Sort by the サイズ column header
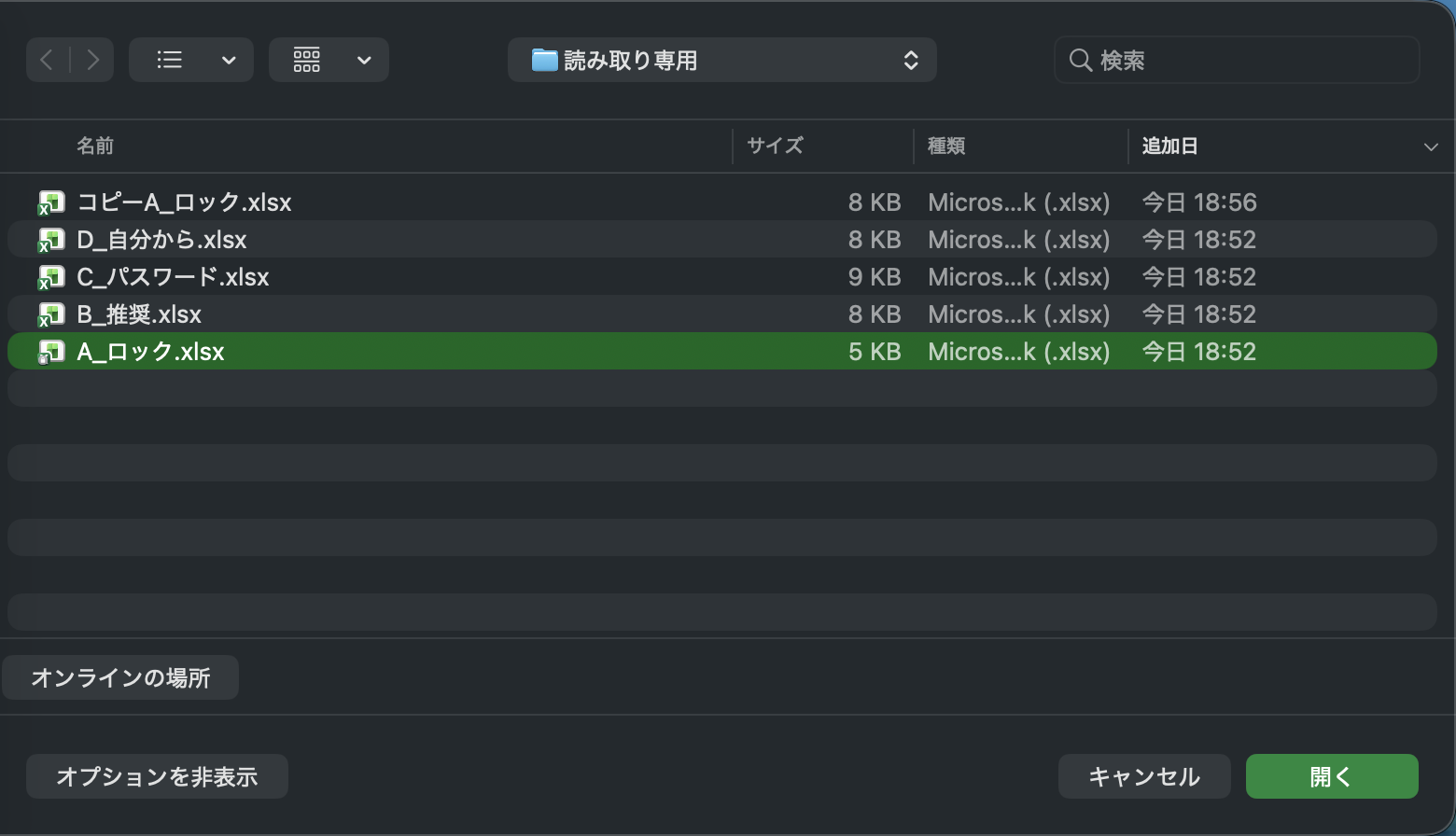The height and width of the screenshot is (836, 1456). tap(775, 146)
